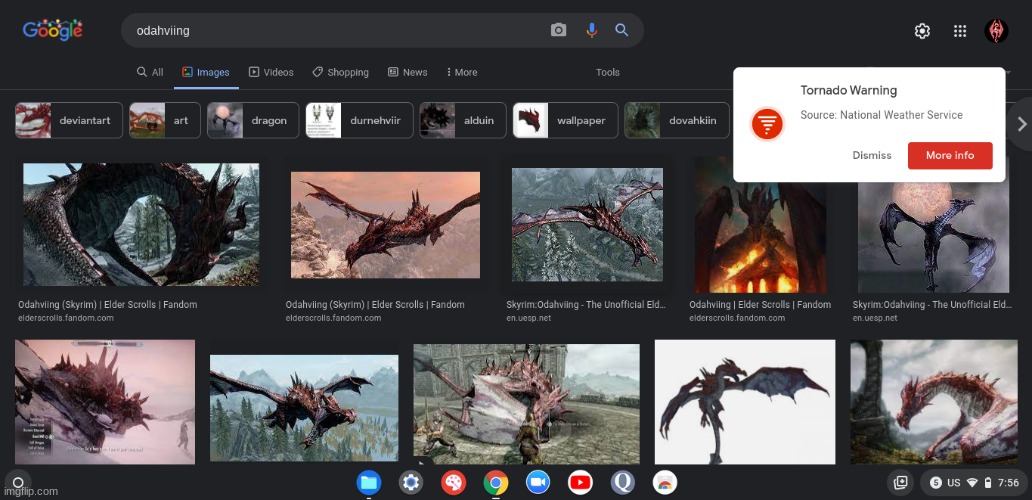Click More info on Tornado Warning

coord(950,155)
